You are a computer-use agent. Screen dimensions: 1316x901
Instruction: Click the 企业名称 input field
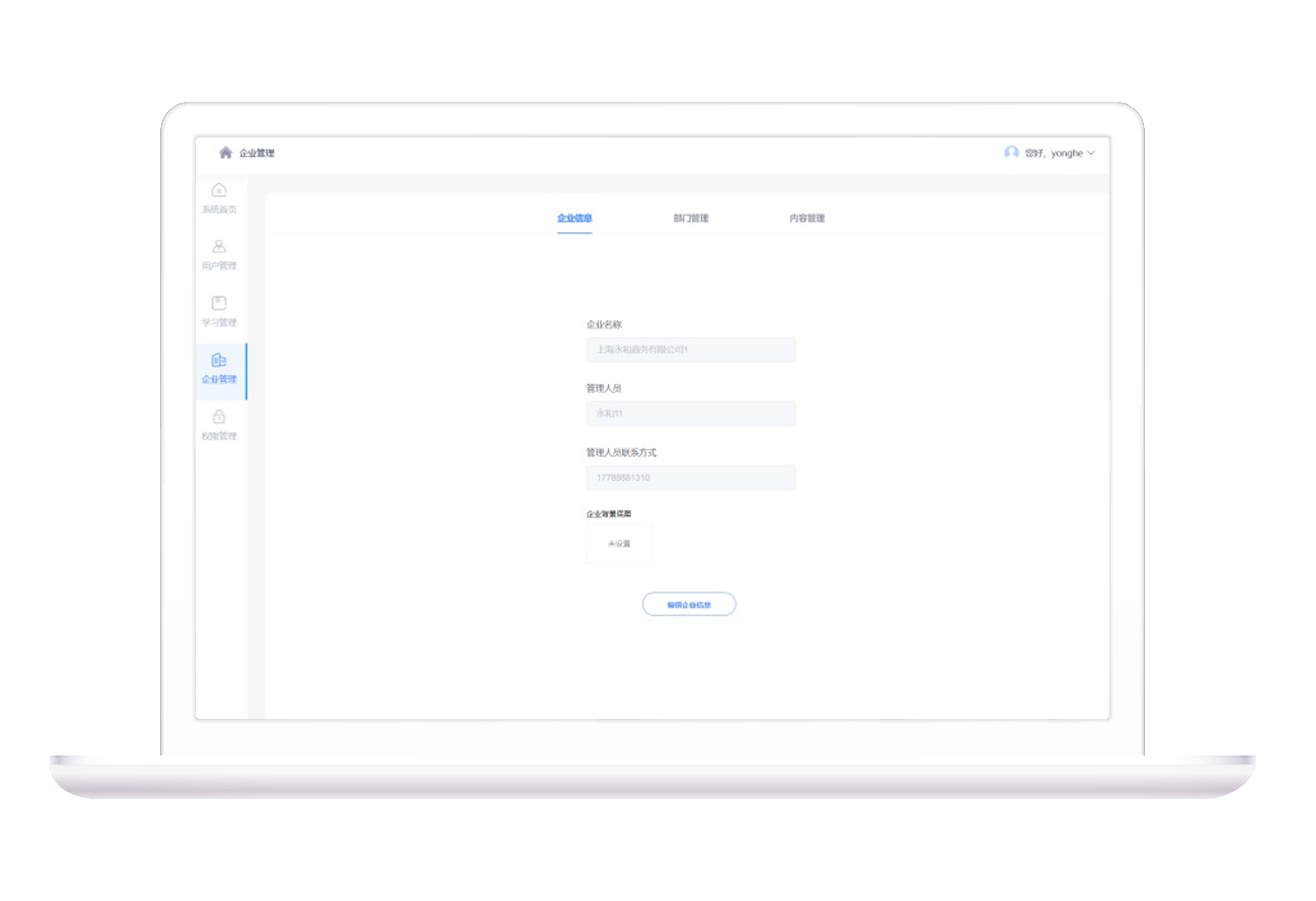click(690, 349)
